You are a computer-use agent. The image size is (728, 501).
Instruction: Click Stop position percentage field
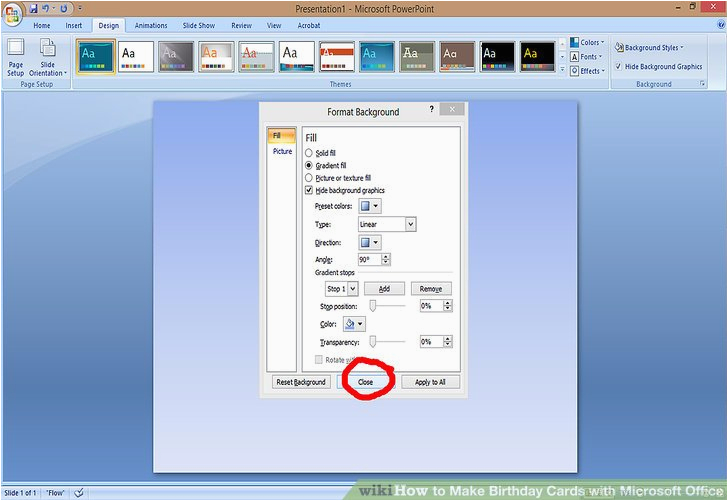(431, 306)
